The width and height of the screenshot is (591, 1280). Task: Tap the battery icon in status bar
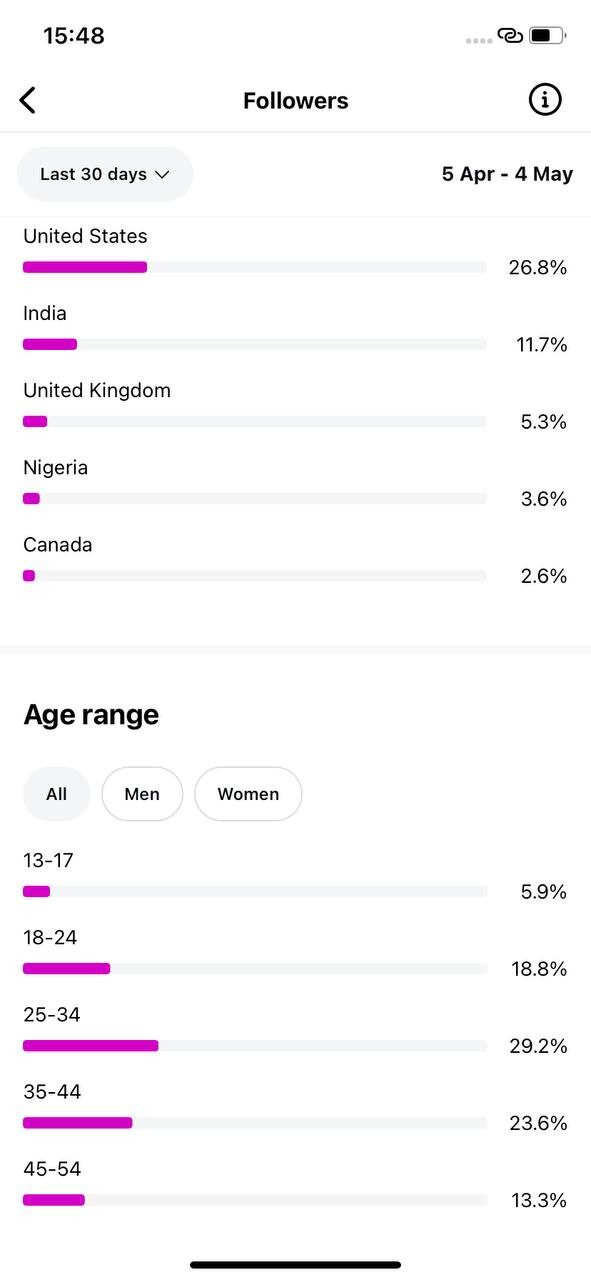tap(548, 36)
